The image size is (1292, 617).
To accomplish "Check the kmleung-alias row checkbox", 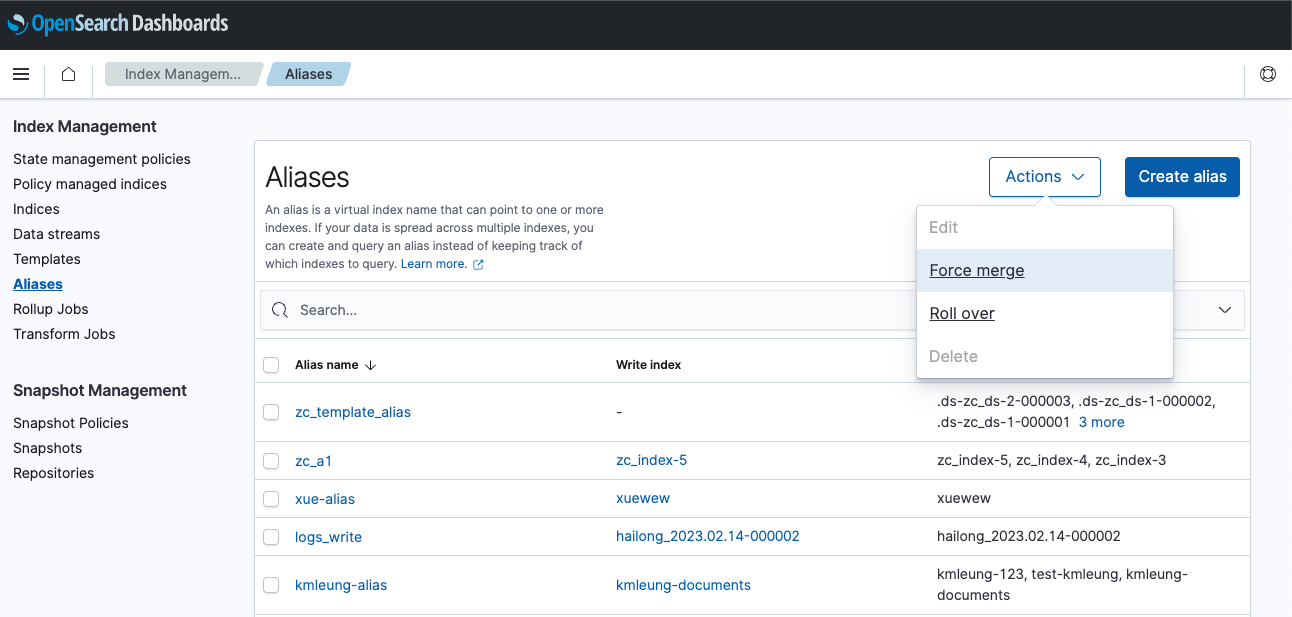I will click(x=271, y=584).
